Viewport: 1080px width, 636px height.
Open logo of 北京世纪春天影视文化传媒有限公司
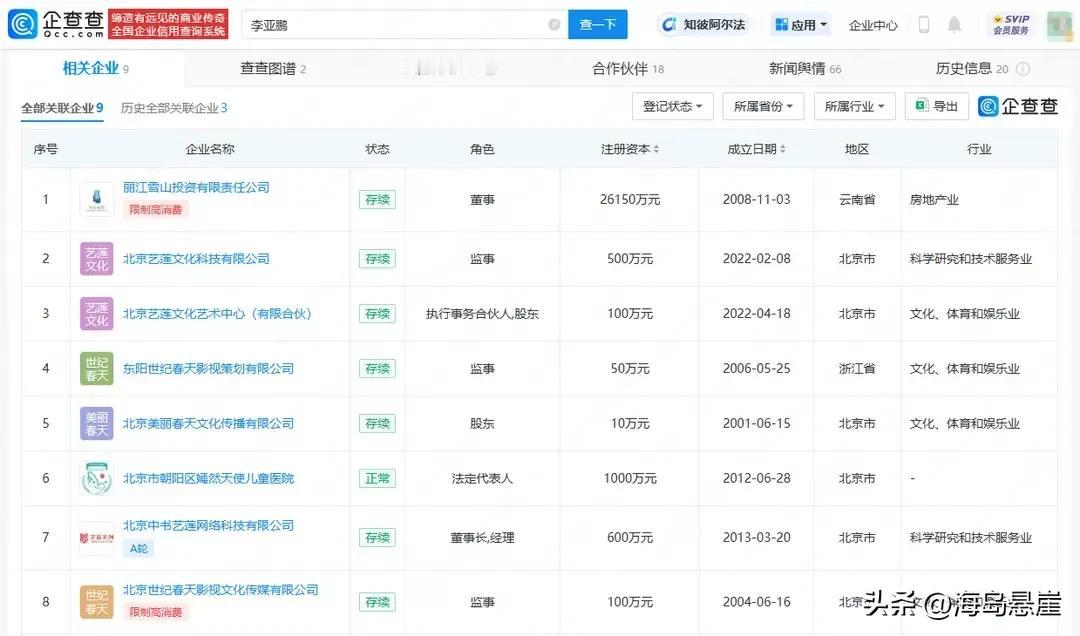[96, 602]
